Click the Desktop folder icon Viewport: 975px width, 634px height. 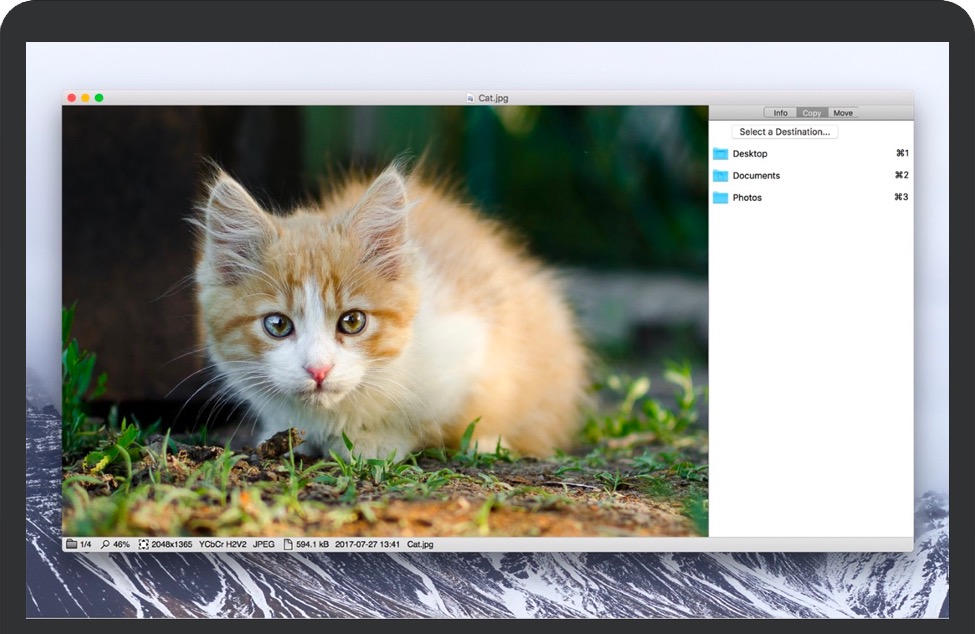(720, 154)
